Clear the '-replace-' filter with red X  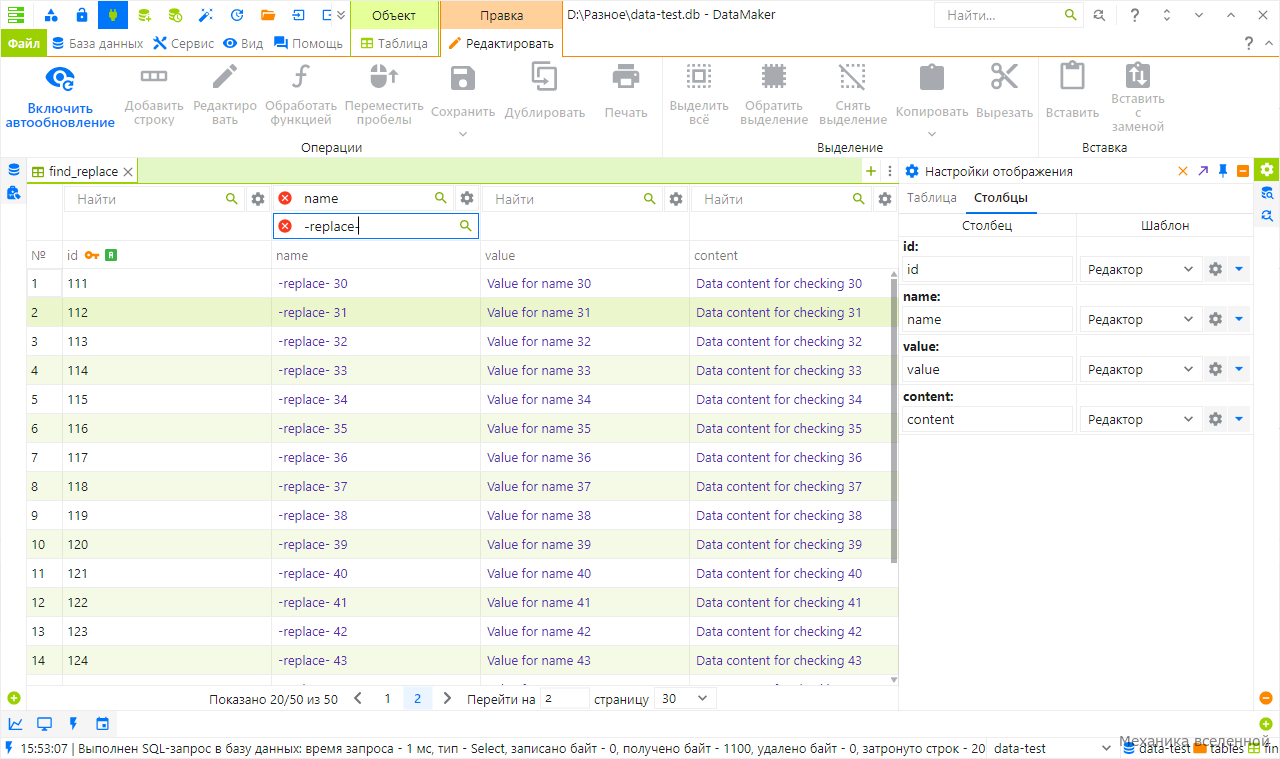coord(285,227)
